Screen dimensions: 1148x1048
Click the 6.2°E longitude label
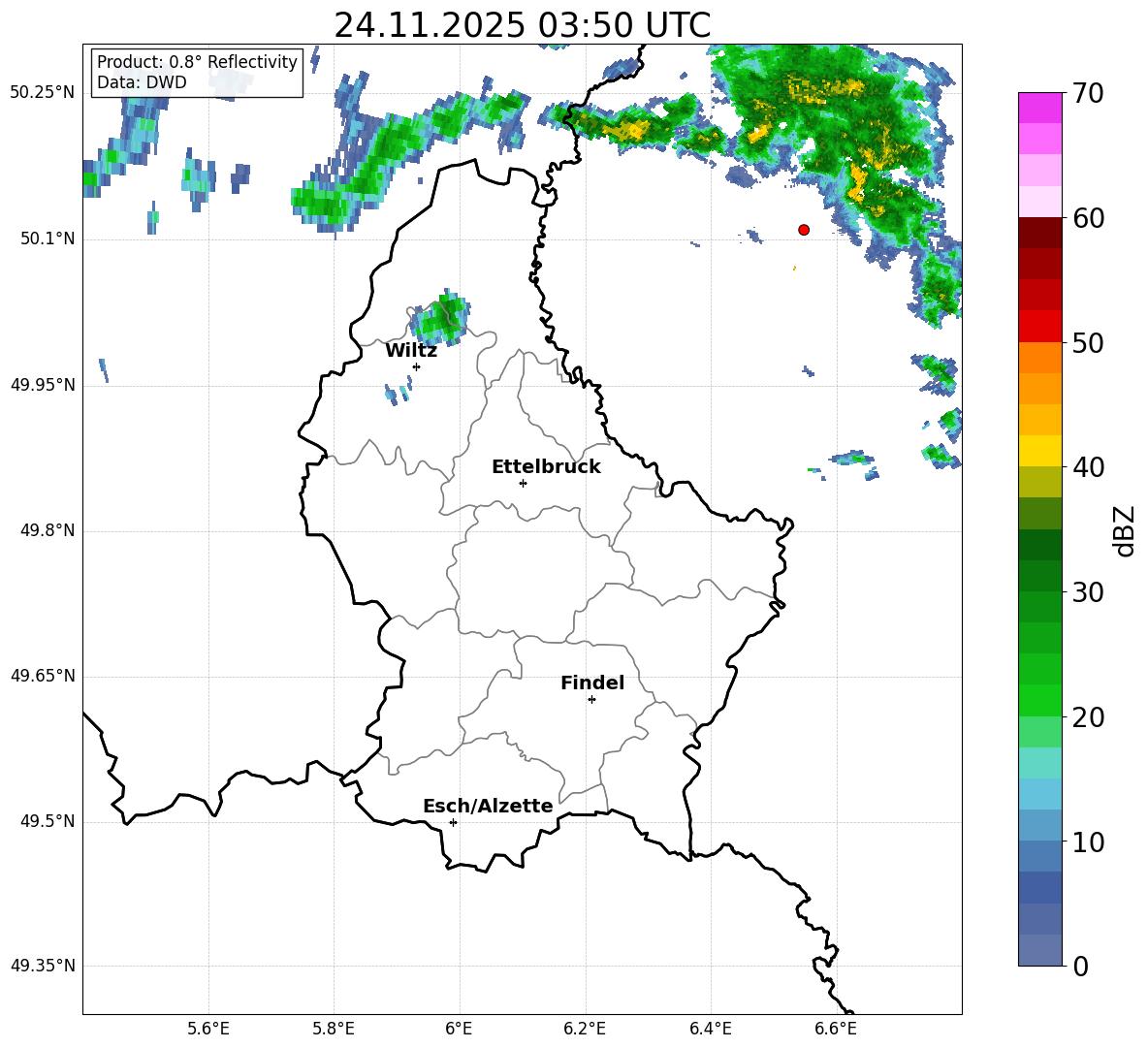click(585, 1029)
